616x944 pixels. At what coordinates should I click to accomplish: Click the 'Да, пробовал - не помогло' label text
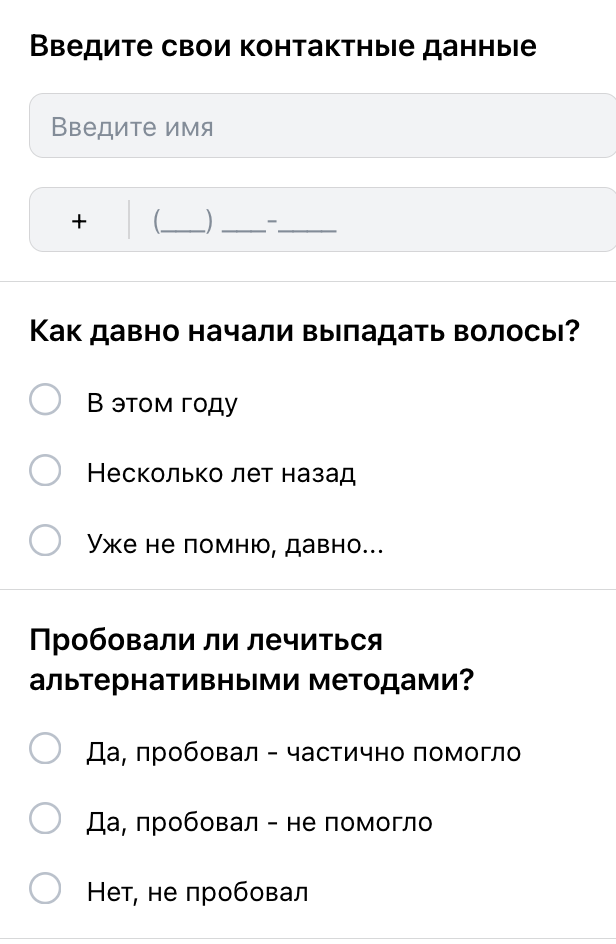[x=260, y=821]
